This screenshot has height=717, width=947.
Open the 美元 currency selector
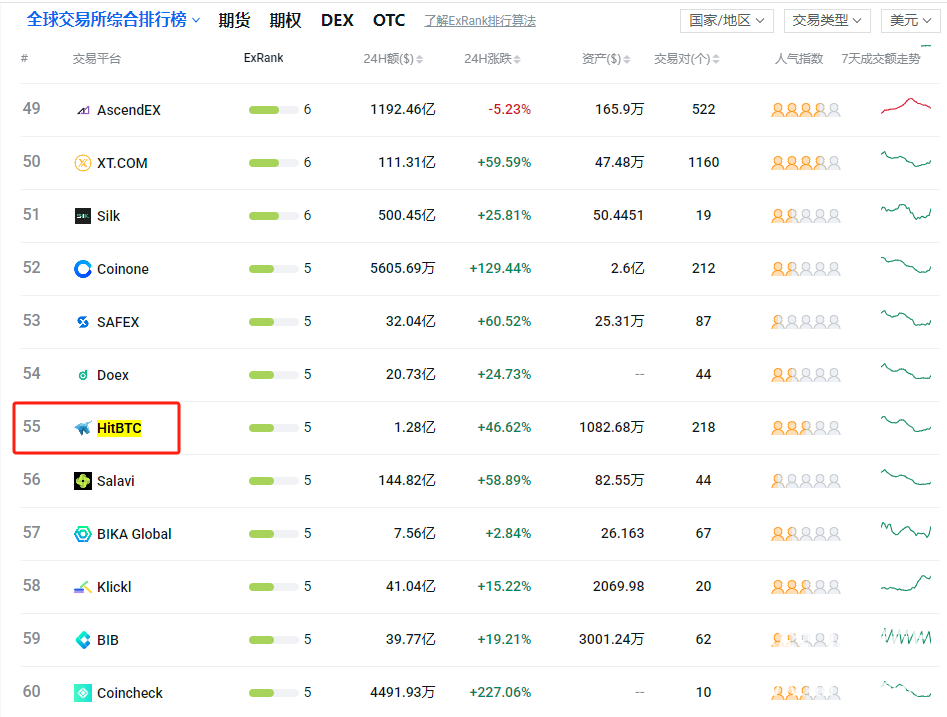point(909,20)
